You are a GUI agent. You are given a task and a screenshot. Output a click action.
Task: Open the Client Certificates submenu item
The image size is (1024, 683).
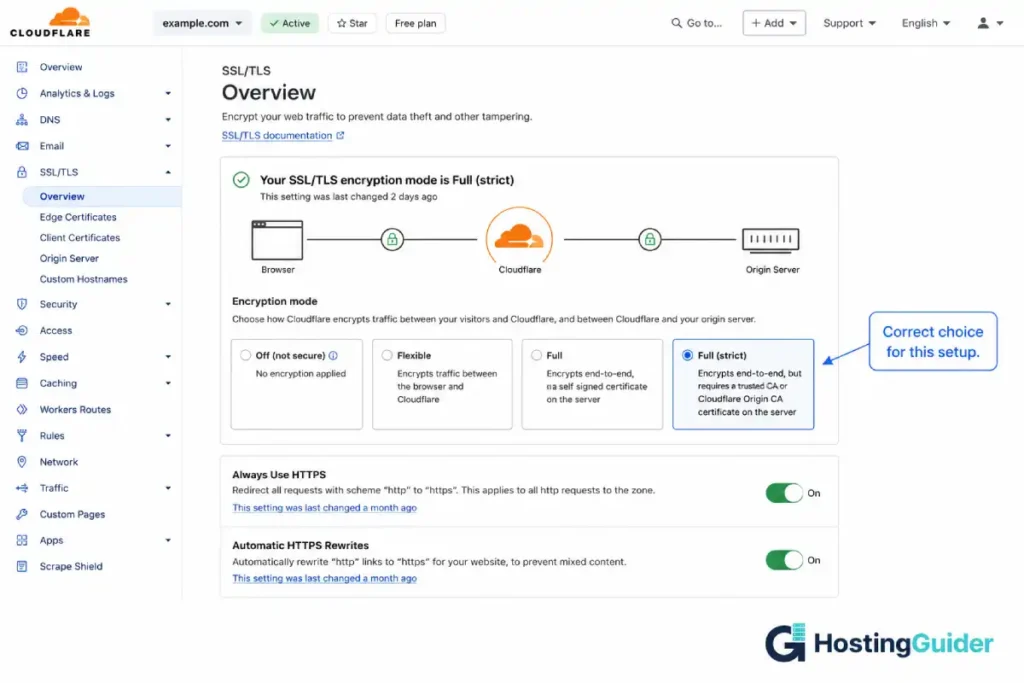pyautogui.click(x=80, y=238)
